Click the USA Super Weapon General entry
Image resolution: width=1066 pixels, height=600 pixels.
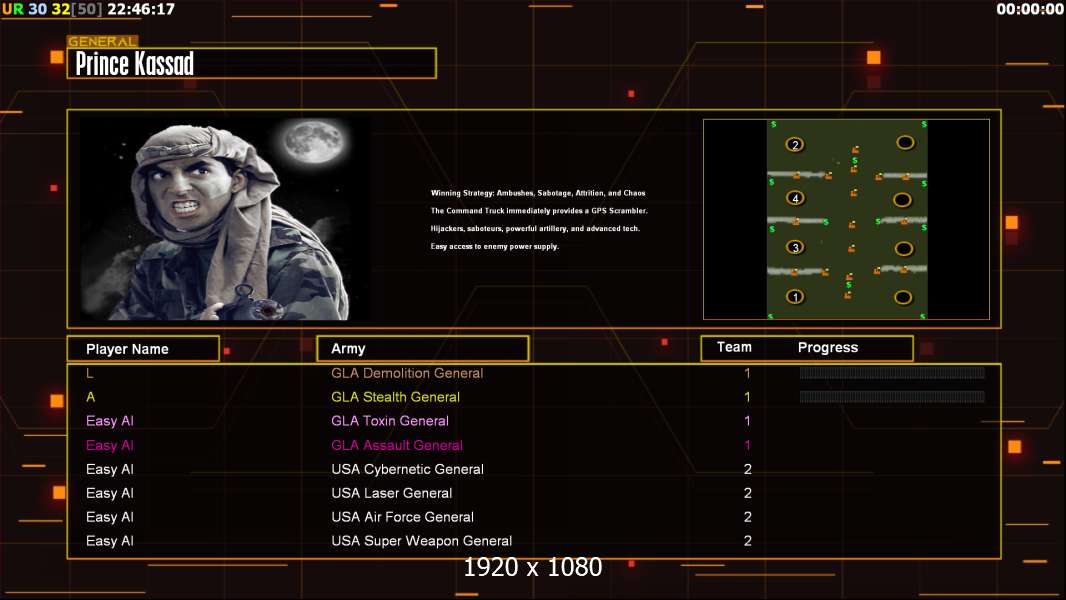(422, 541)
